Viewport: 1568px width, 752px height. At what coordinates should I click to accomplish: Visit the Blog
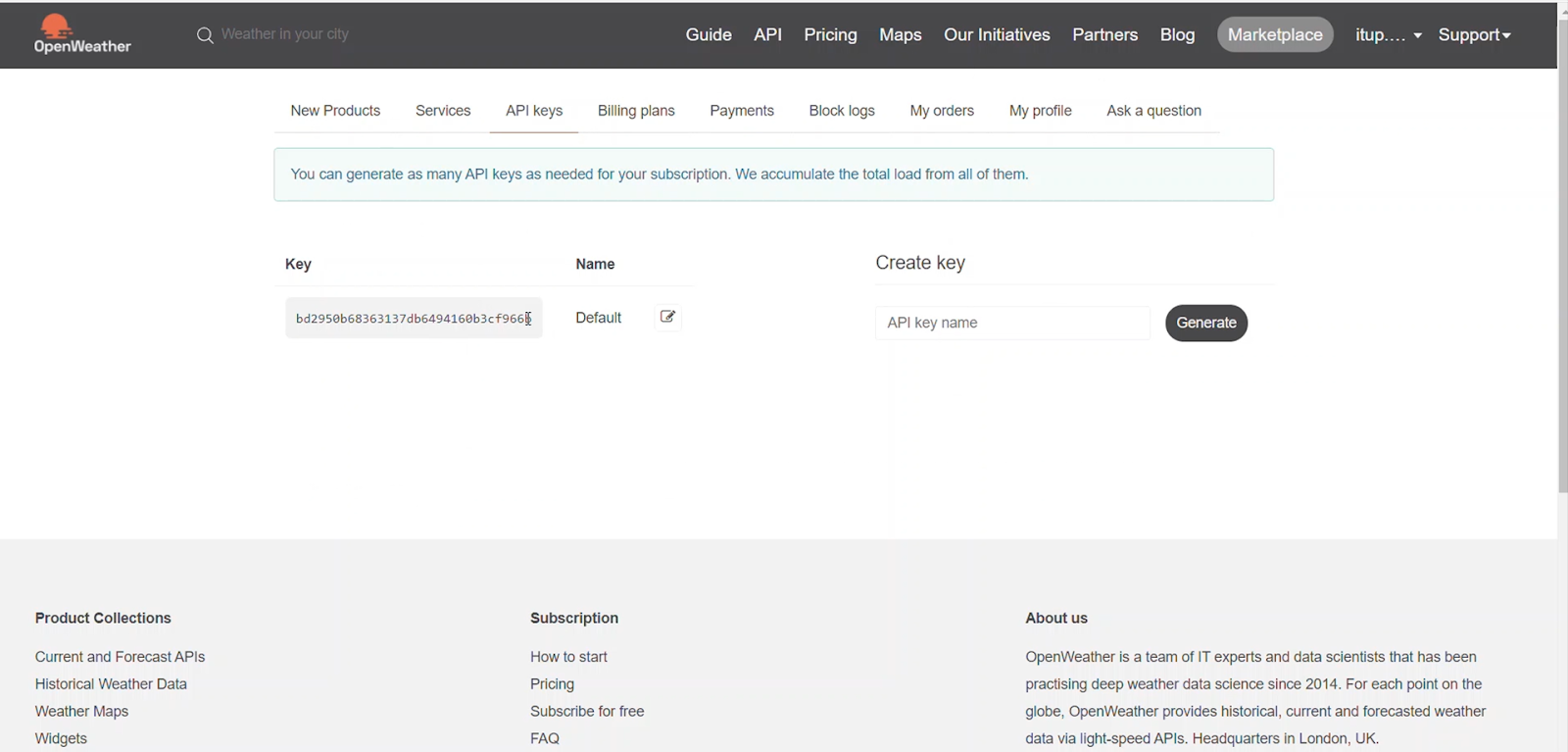1177,34
